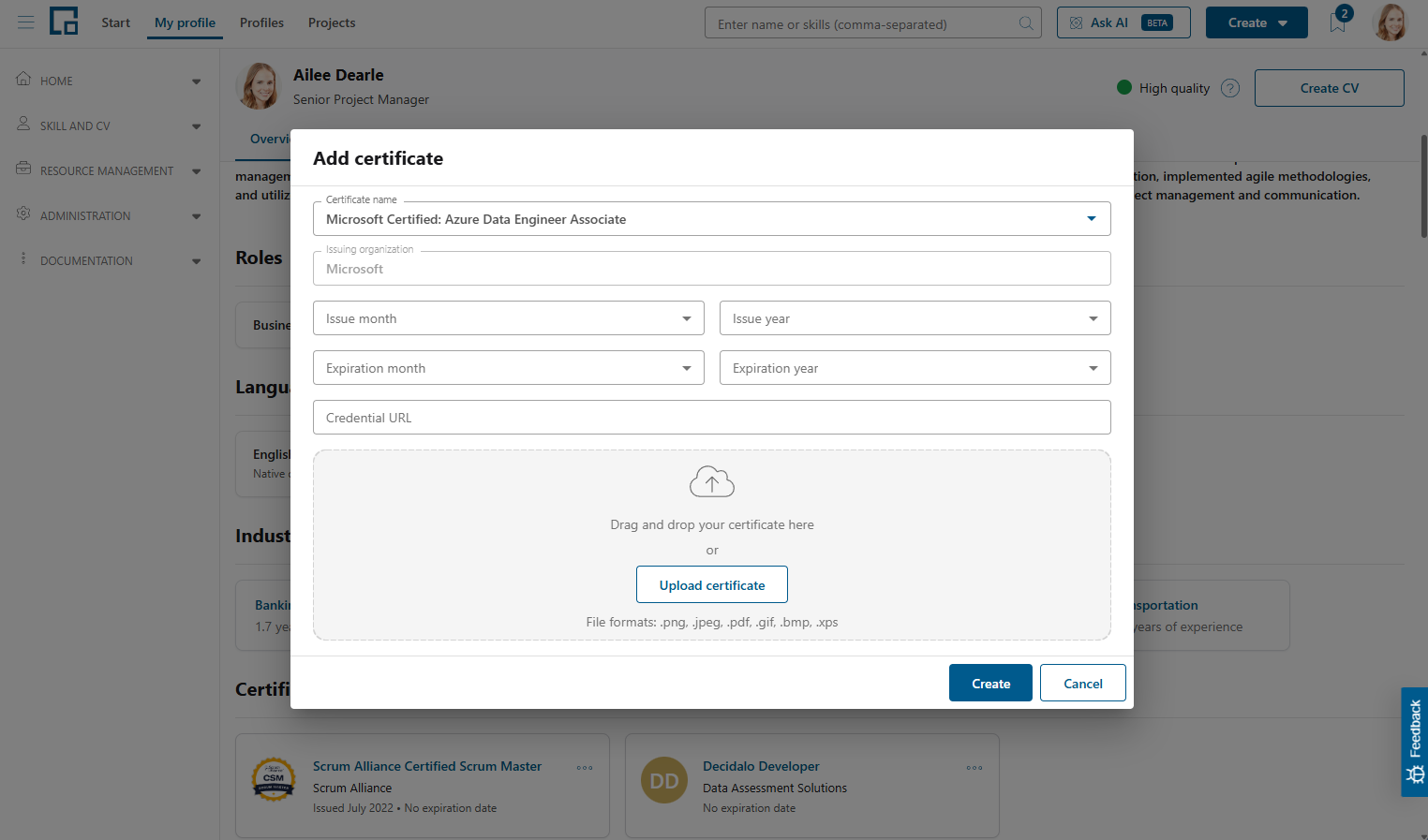This screenshot has width=1428, height=840.
Task: Expand the DOCUMENTATION section arrow
Action: point(196,261)
